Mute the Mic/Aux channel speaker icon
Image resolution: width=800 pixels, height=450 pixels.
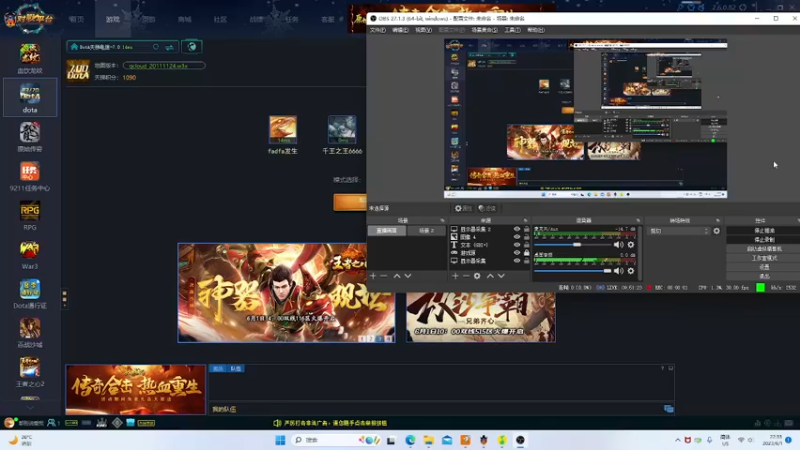[618, 245]
